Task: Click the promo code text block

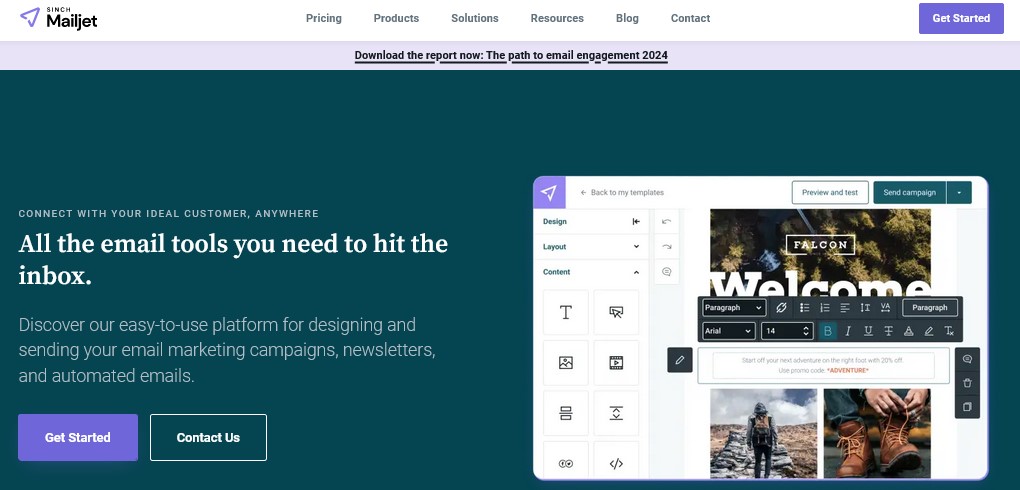Action: [824, 366]
